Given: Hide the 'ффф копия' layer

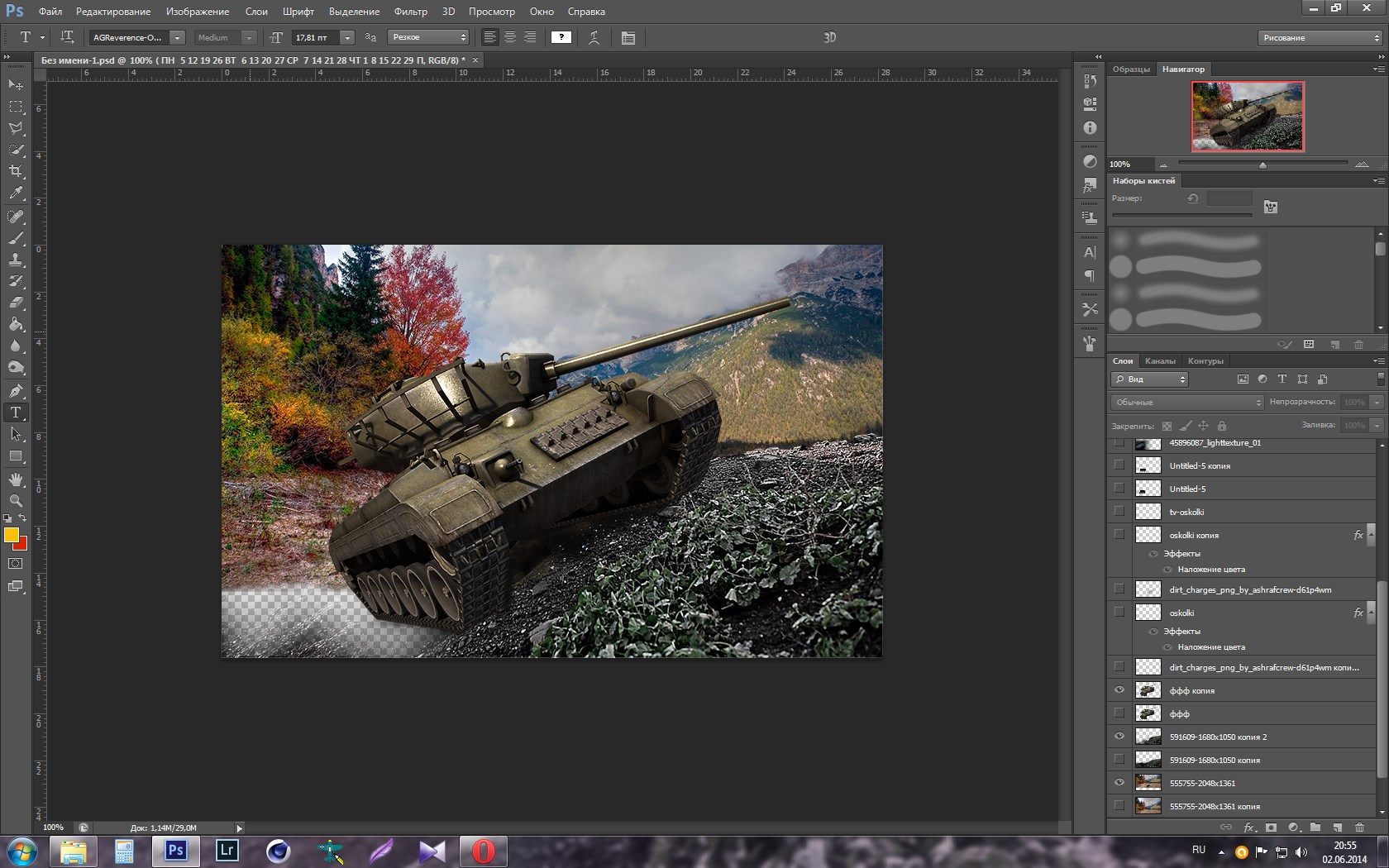Looking at the screenshot, I should click(1119, 690).
